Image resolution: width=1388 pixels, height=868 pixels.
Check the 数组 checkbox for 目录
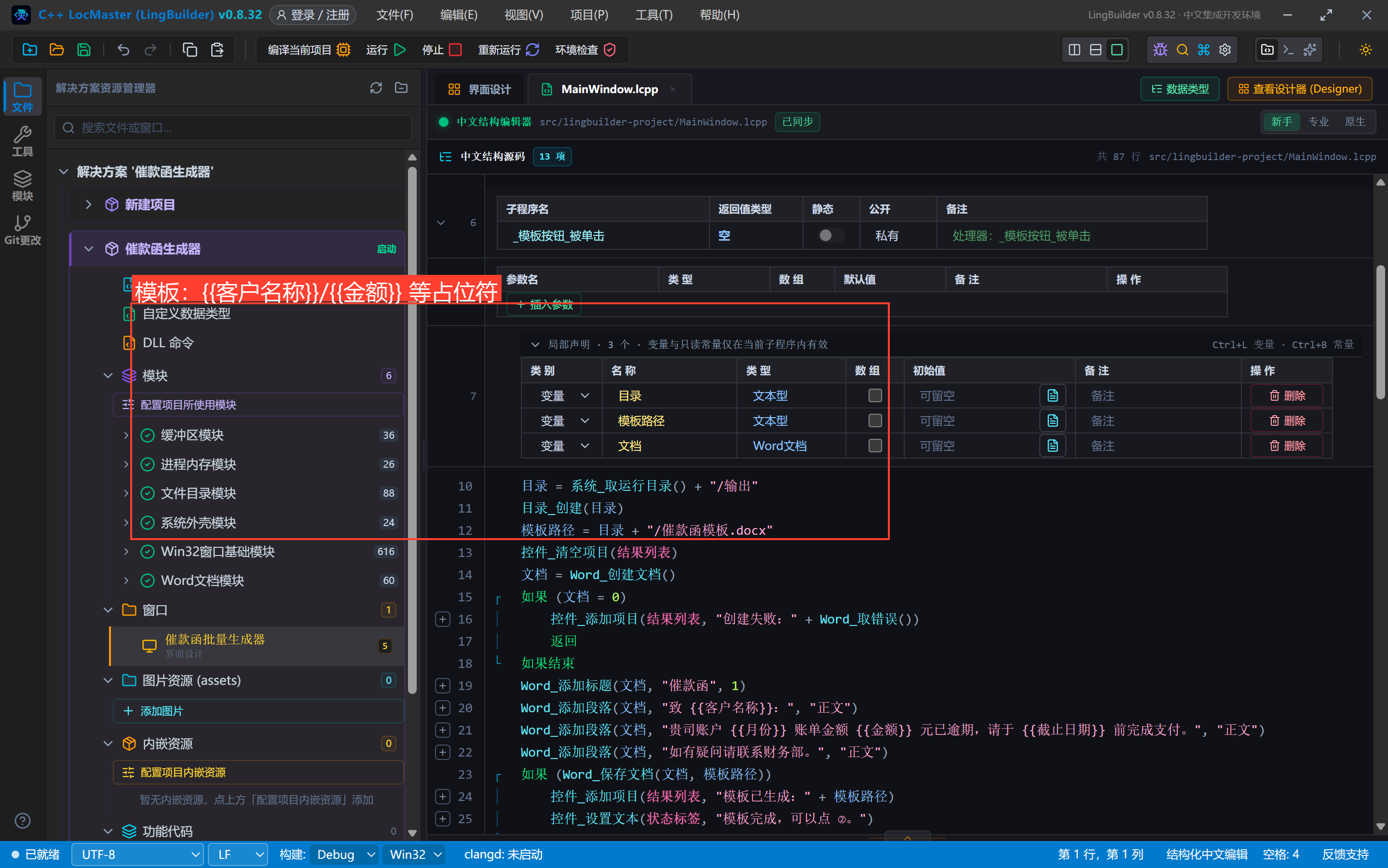coord(875,395)
